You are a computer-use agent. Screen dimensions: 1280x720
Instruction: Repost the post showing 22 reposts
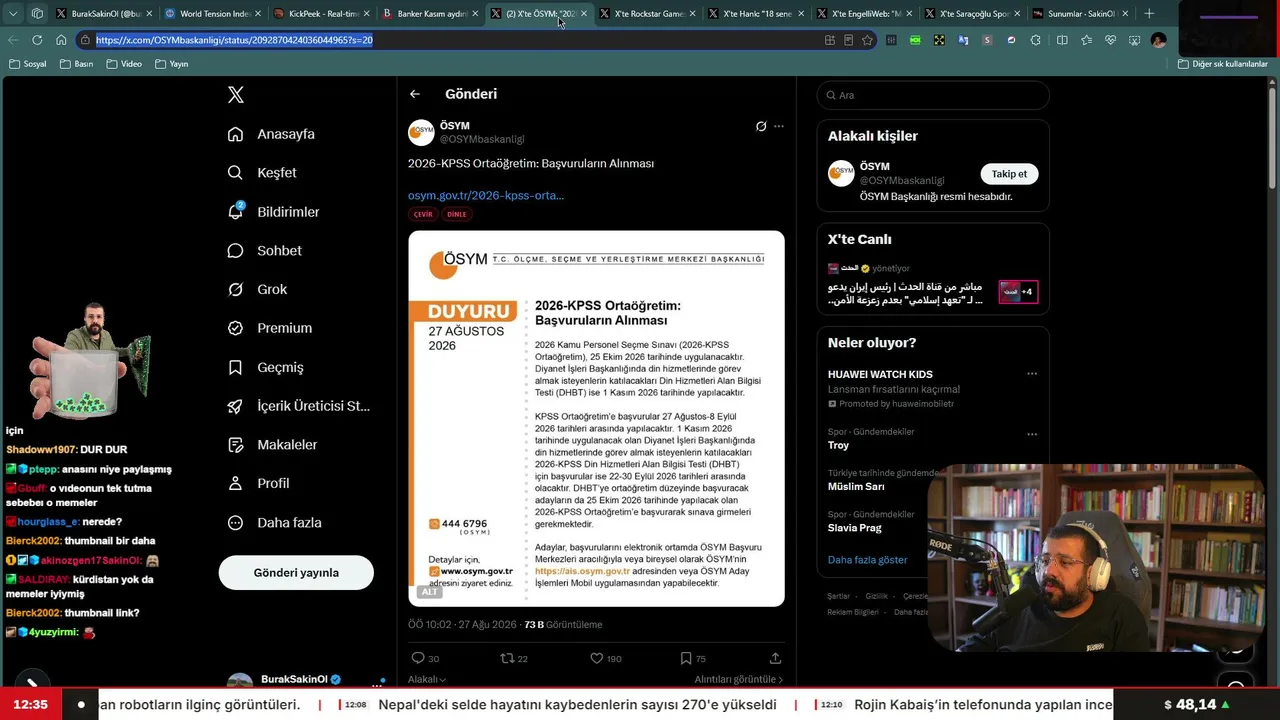(x=514, y=658)
